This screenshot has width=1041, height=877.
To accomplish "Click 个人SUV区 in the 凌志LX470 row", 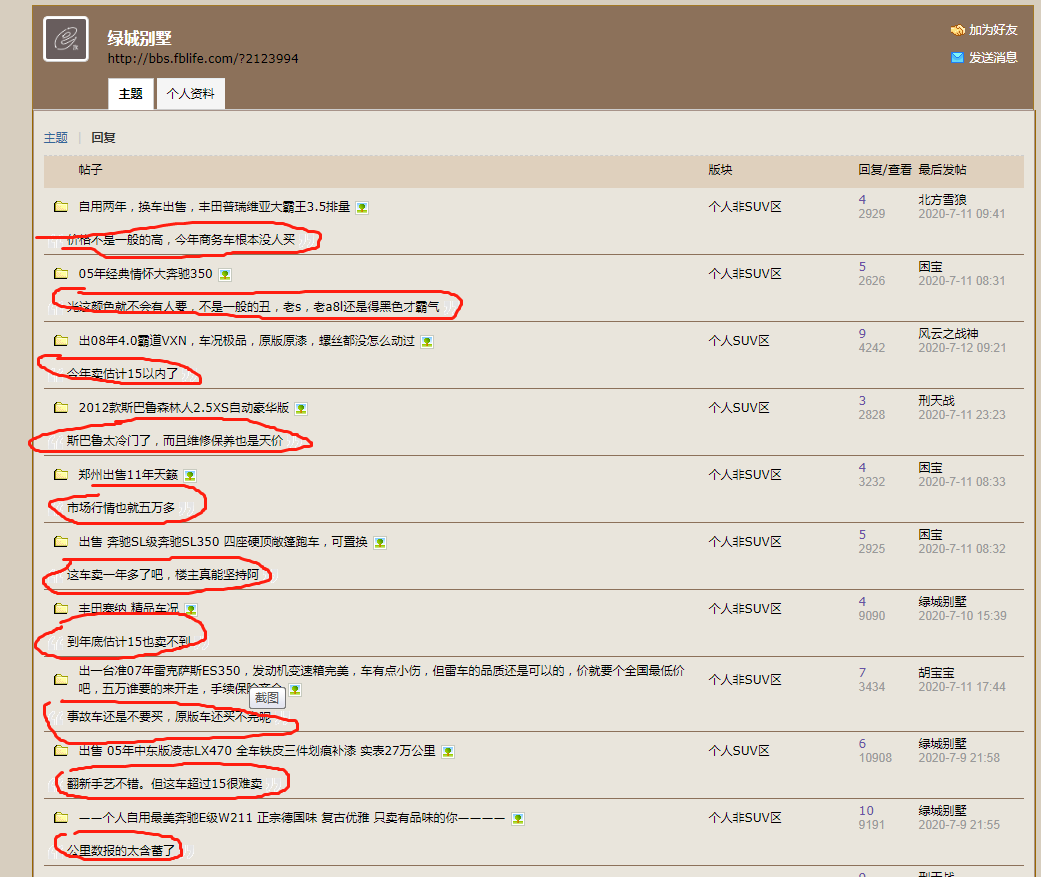I will pos(739,751).
